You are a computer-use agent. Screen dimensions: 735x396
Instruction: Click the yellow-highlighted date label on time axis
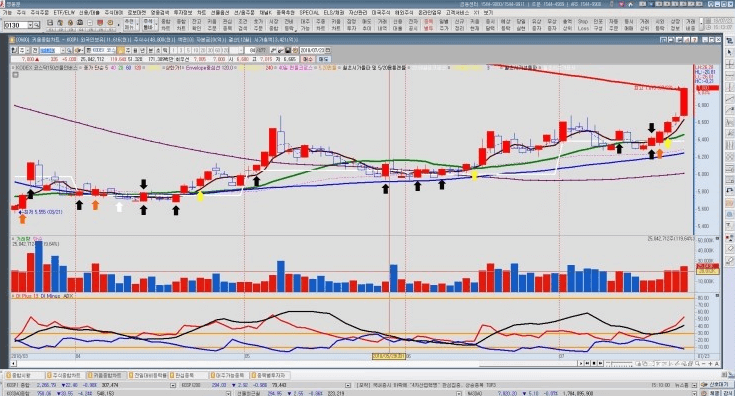(389, 357)
